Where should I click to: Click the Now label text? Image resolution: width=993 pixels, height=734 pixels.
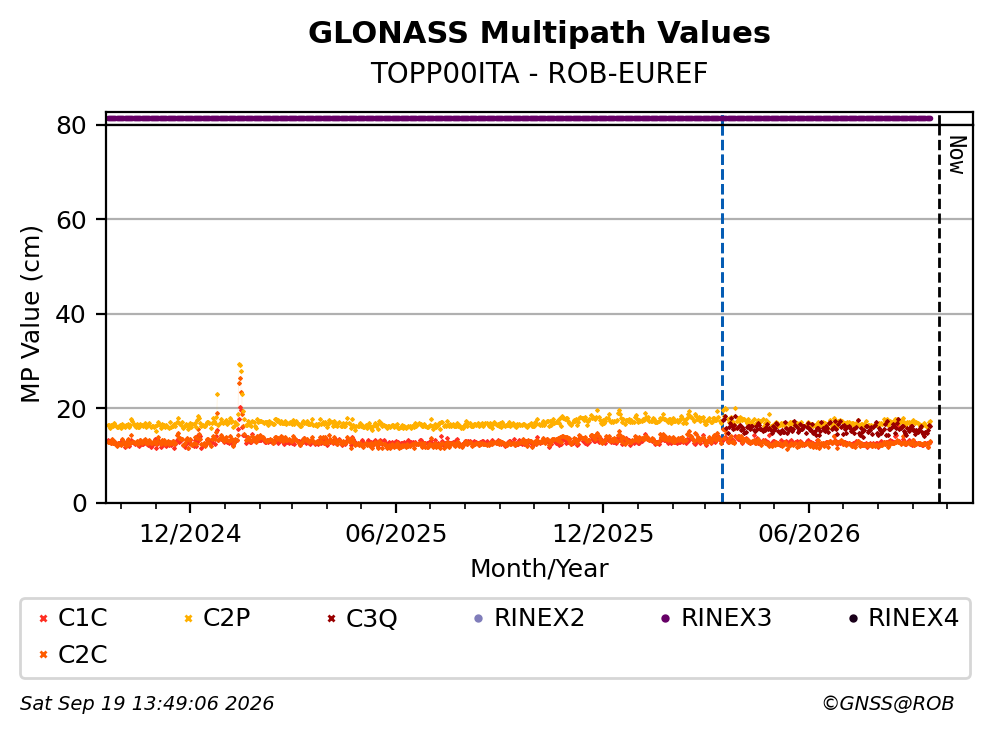(958, 155)
